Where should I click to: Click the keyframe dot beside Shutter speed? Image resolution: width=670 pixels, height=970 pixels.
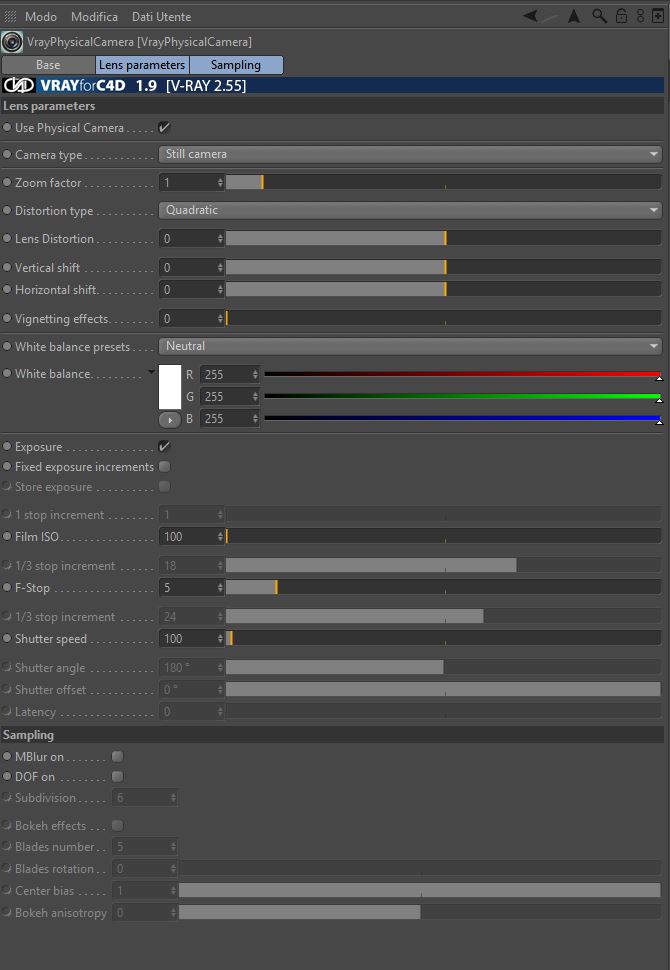point(7,638)
